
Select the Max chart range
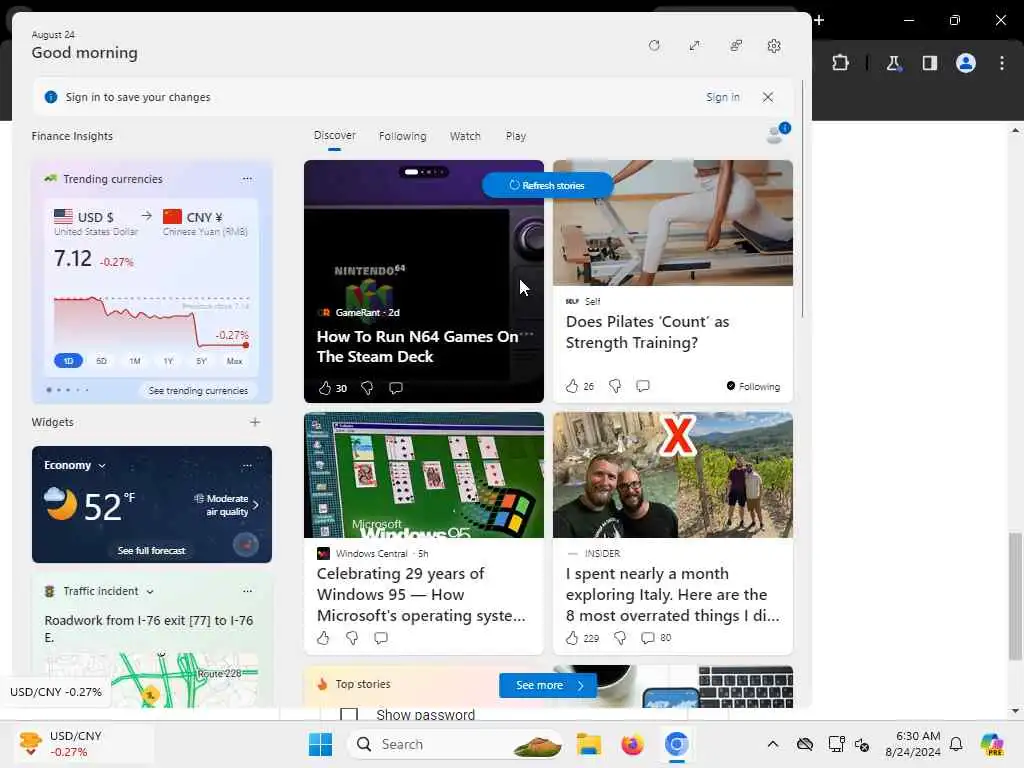234,360
